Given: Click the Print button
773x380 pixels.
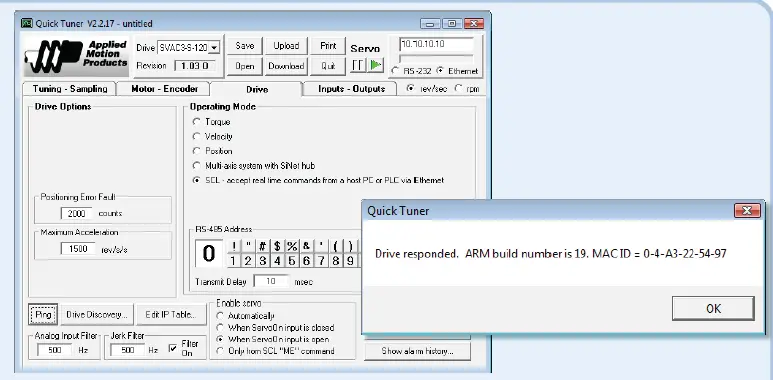Looking at the screenshot, I should tap(328, 46).
